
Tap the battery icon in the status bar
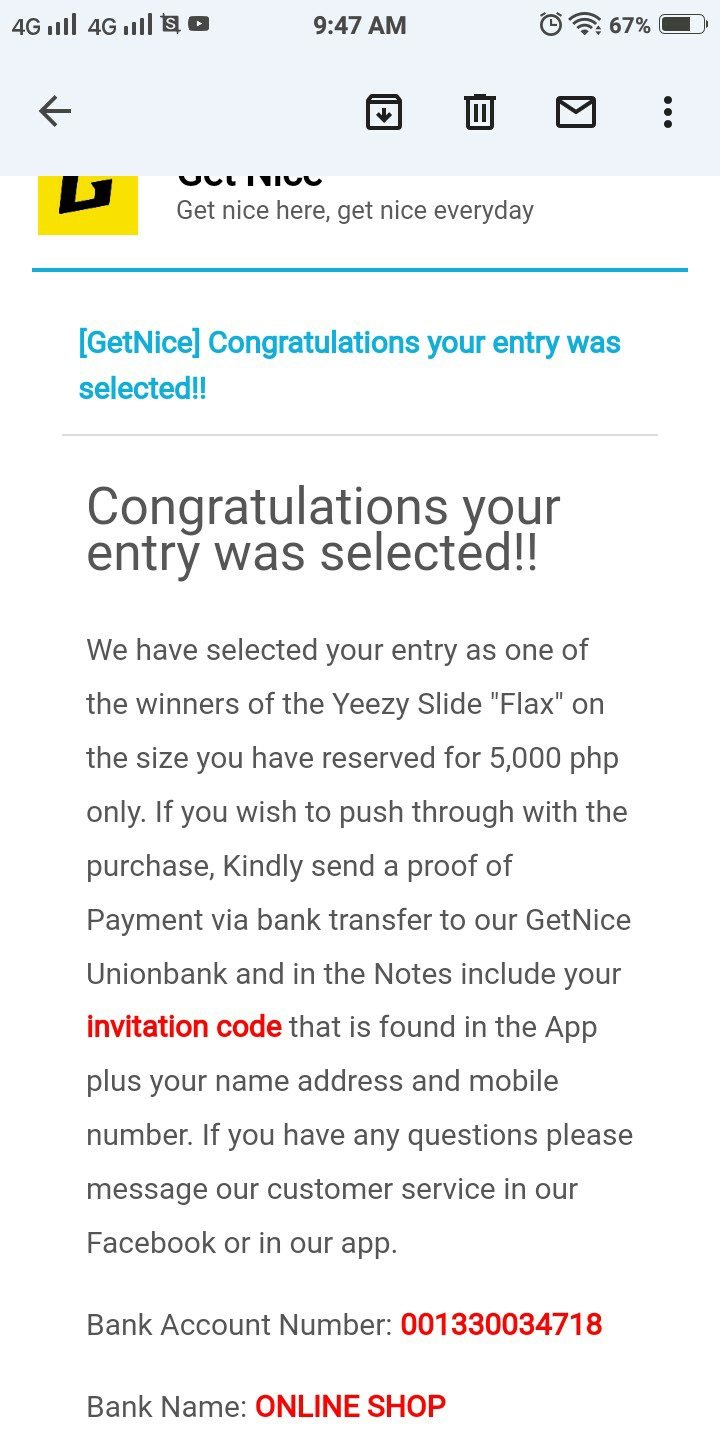pyautogui.click(x=683, y=25)
